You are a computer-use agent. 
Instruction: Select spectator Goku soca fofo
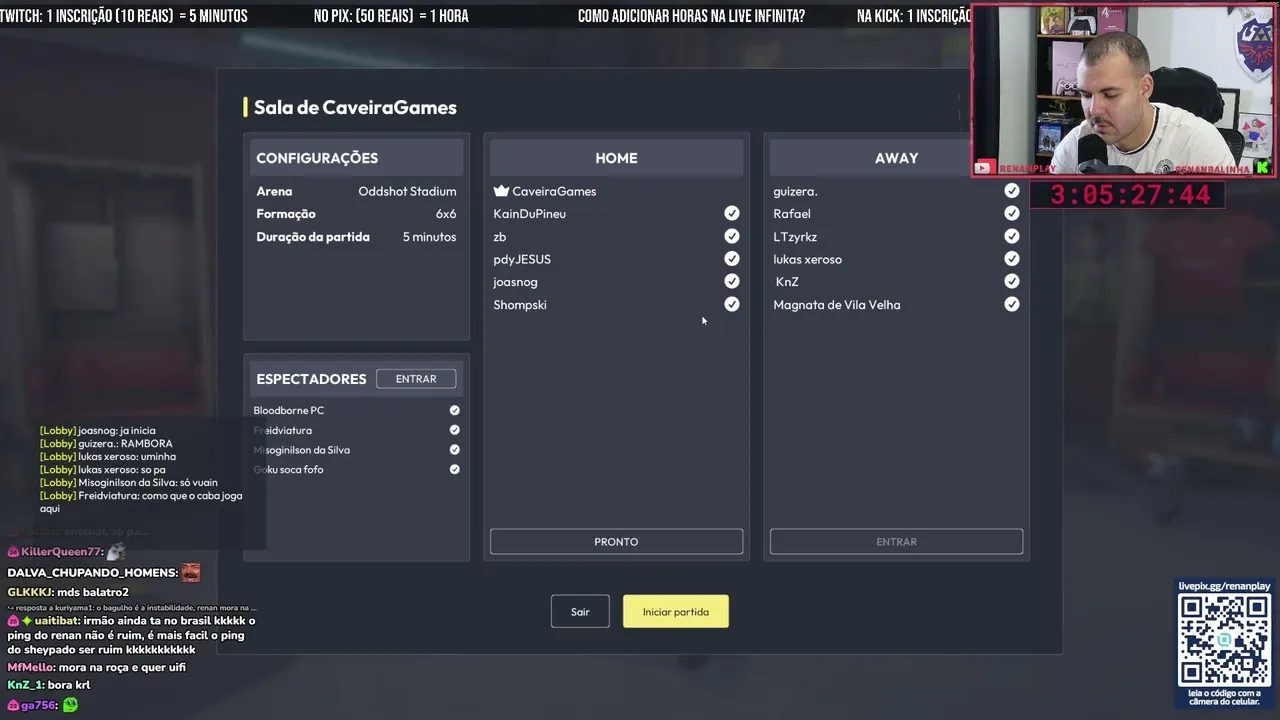click(x=288, y=470)
